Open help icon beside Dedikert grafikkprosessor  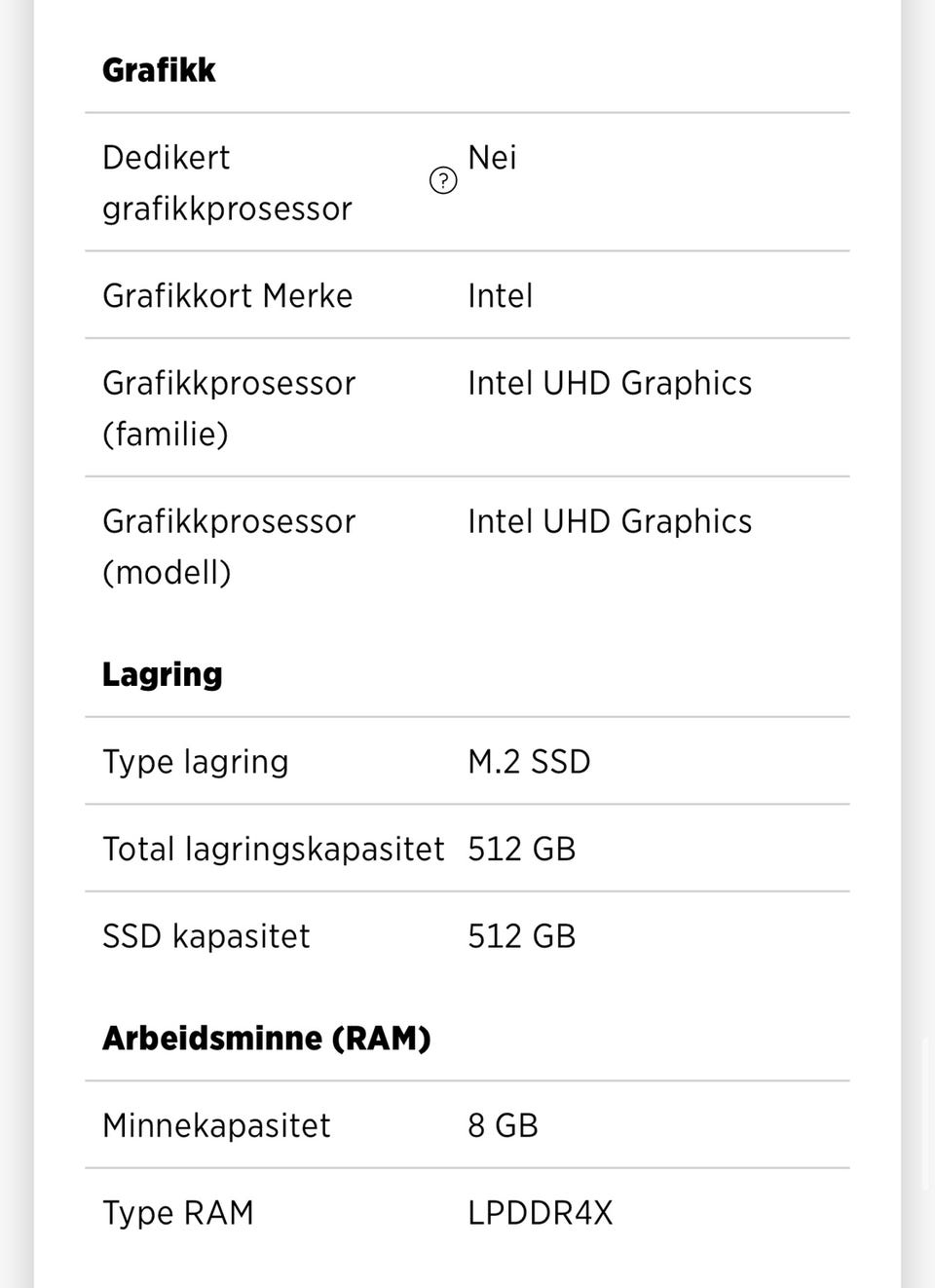443,180
